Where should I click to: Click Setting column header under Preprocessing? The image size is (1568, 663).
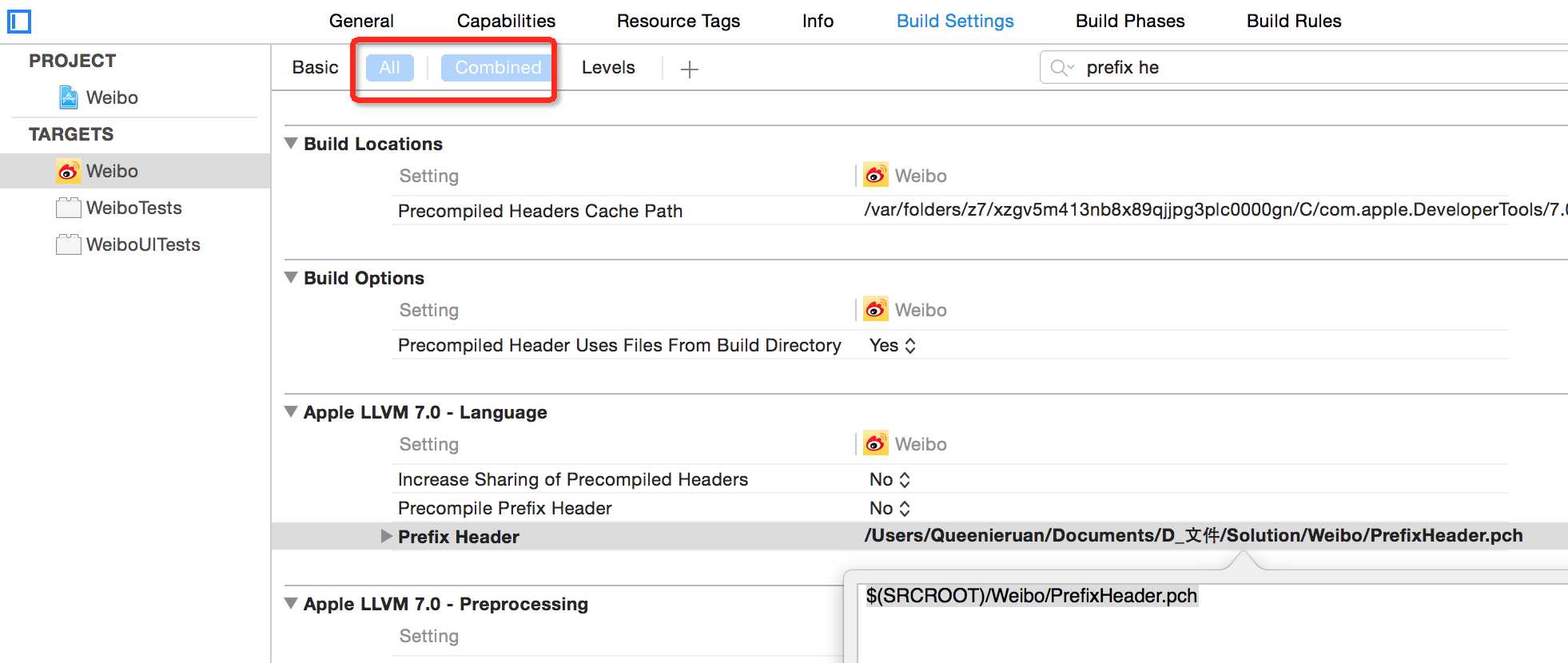point(429,636)
